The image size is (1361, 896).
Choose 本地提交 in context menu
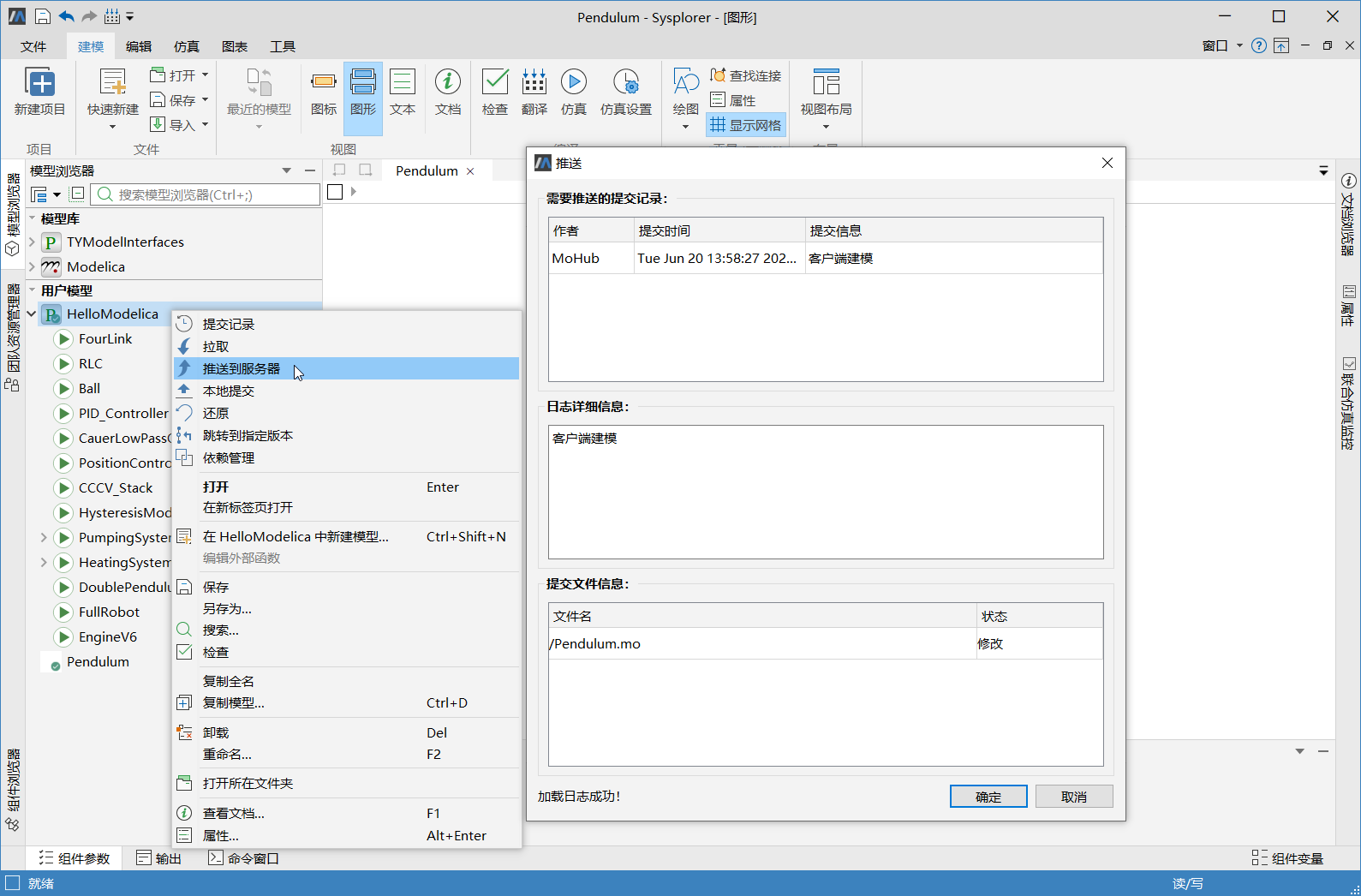tap(347, 391)
